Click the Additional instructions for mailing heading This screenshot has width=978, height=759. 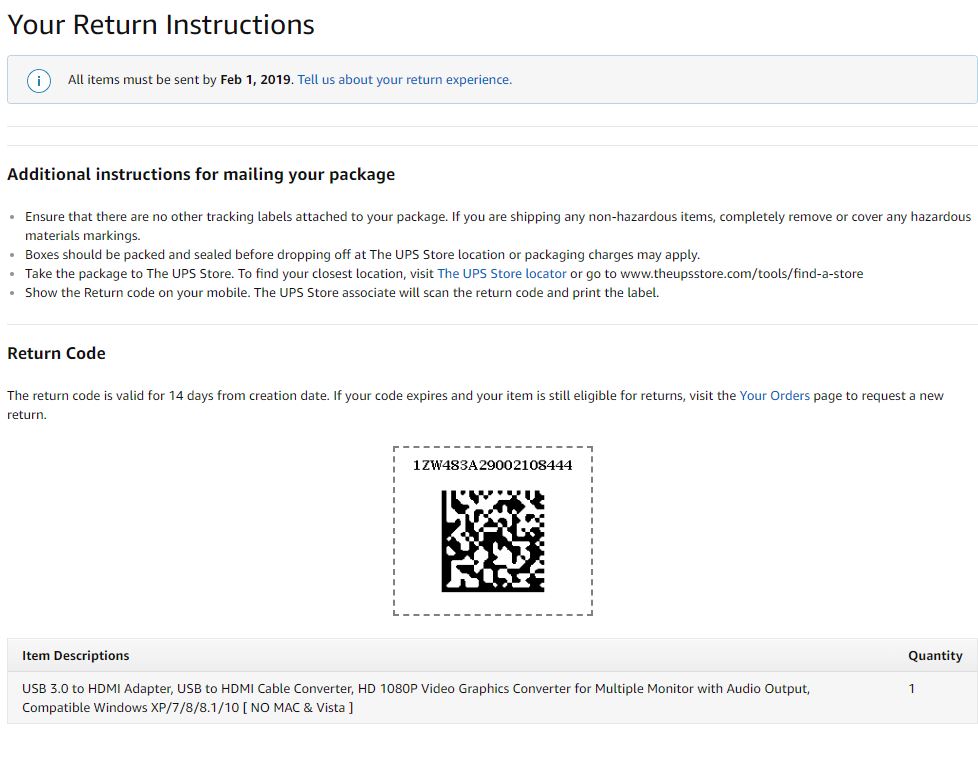pos(201,174)
